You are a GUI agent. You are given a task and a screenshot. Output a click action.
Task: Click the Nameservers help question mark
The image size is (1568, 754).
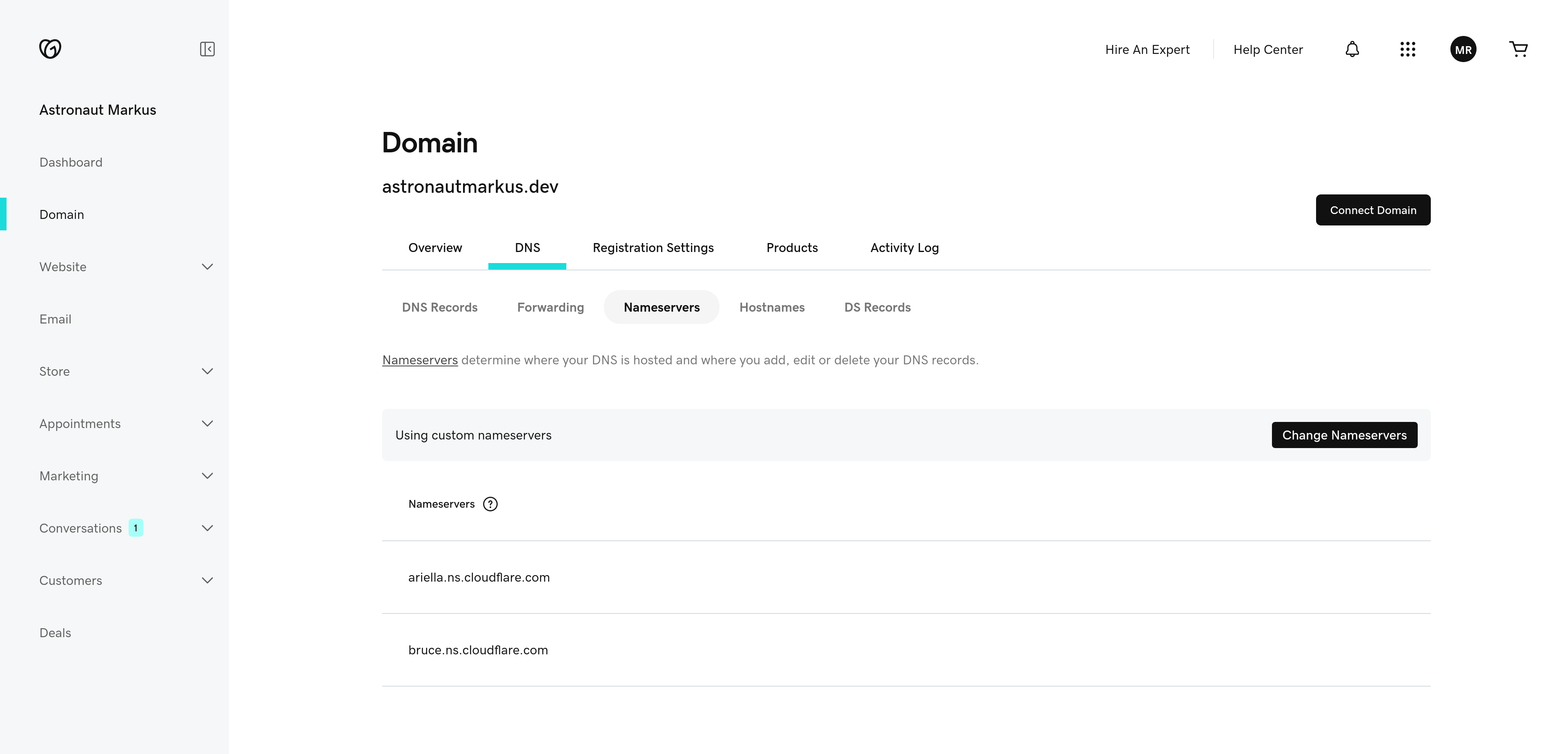click(490, 504)
